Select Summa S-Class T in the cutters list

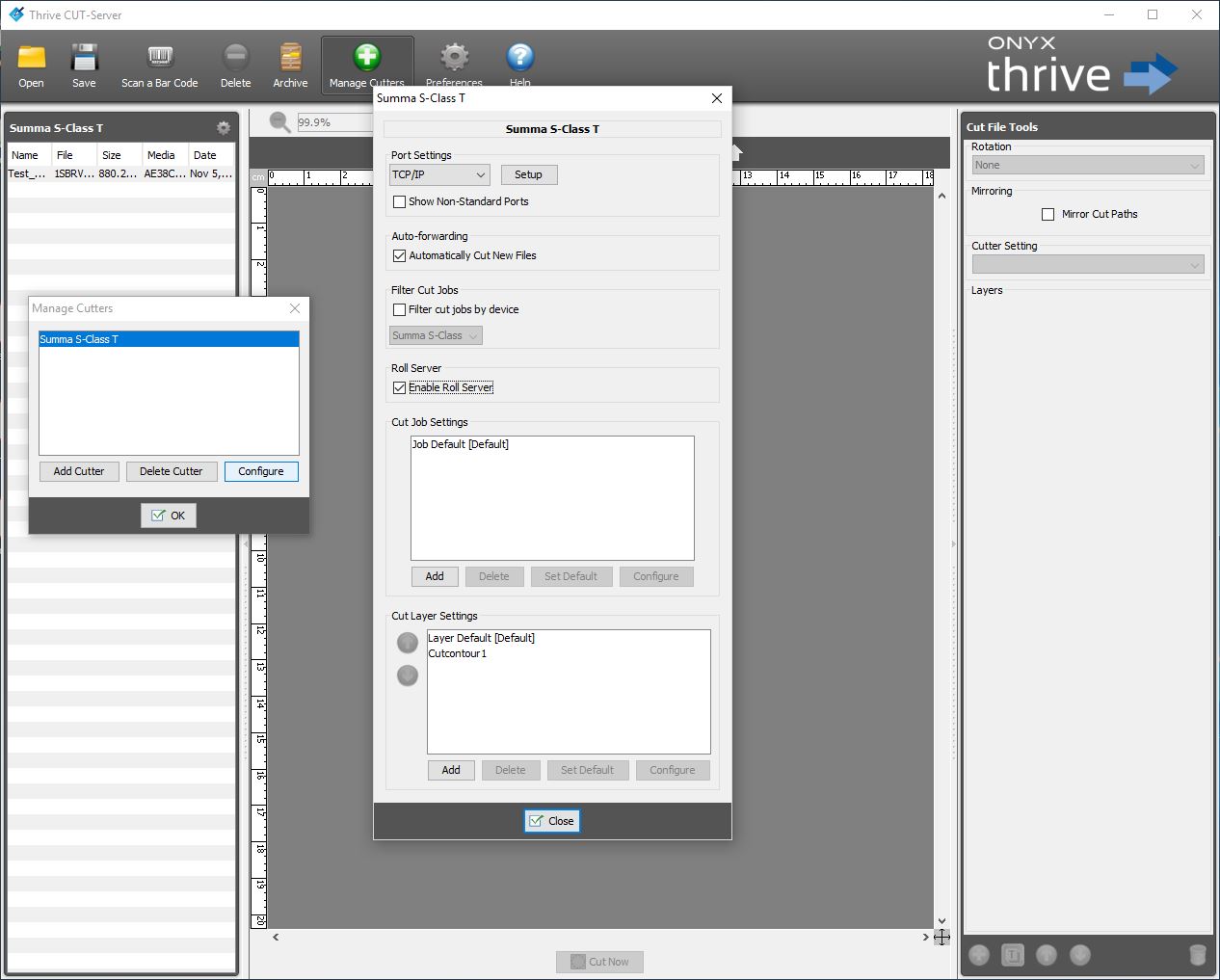click(169, 339)
